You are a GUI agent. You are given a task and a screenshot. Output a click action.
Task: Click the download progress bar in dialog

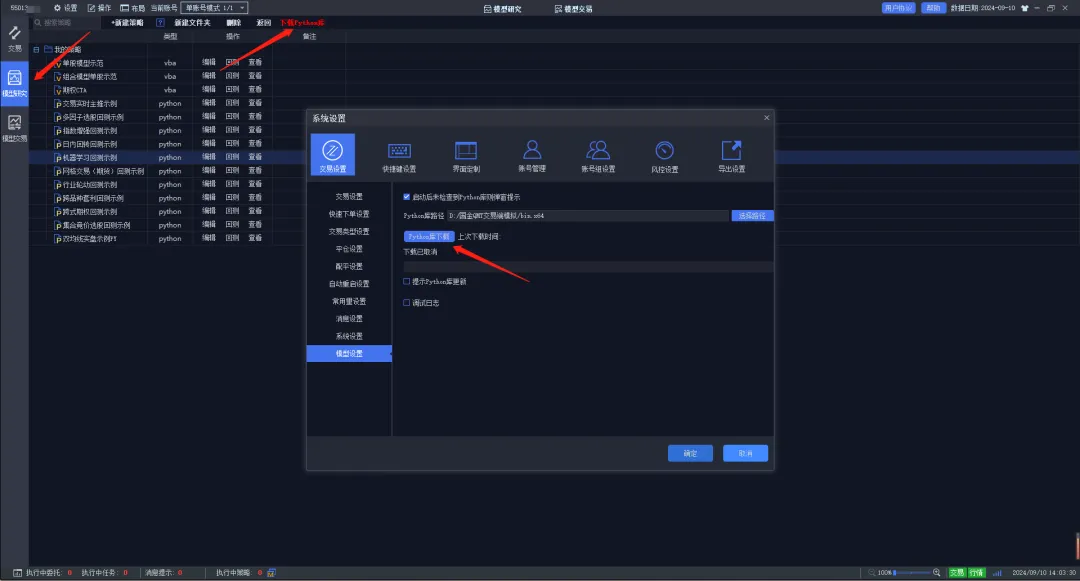(588, 266)
